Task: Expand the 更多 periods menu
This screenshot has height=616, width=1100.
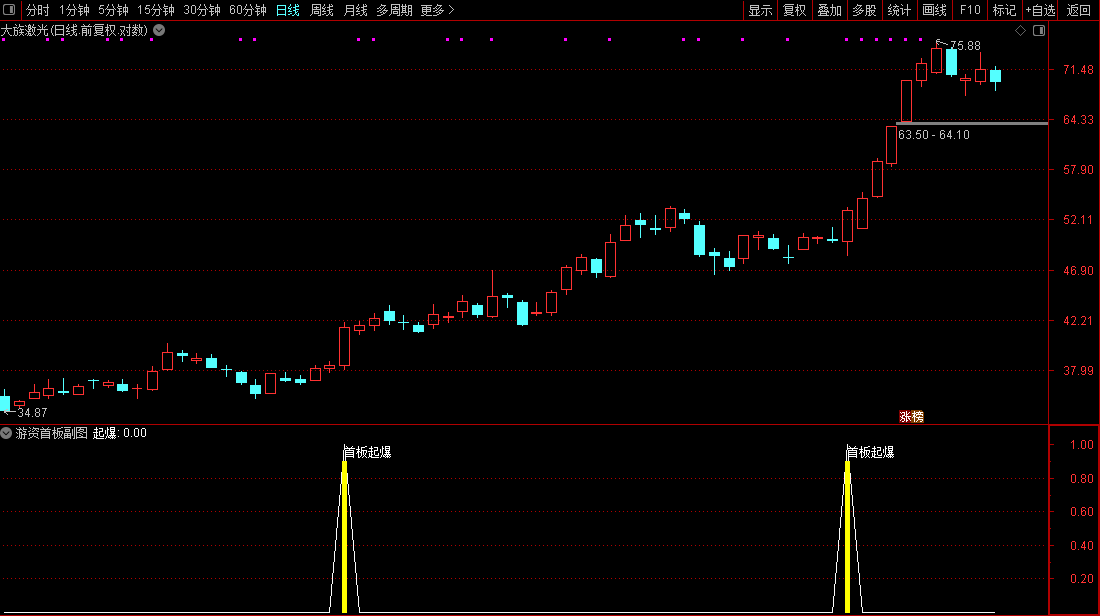Action: tap(437, 10)
